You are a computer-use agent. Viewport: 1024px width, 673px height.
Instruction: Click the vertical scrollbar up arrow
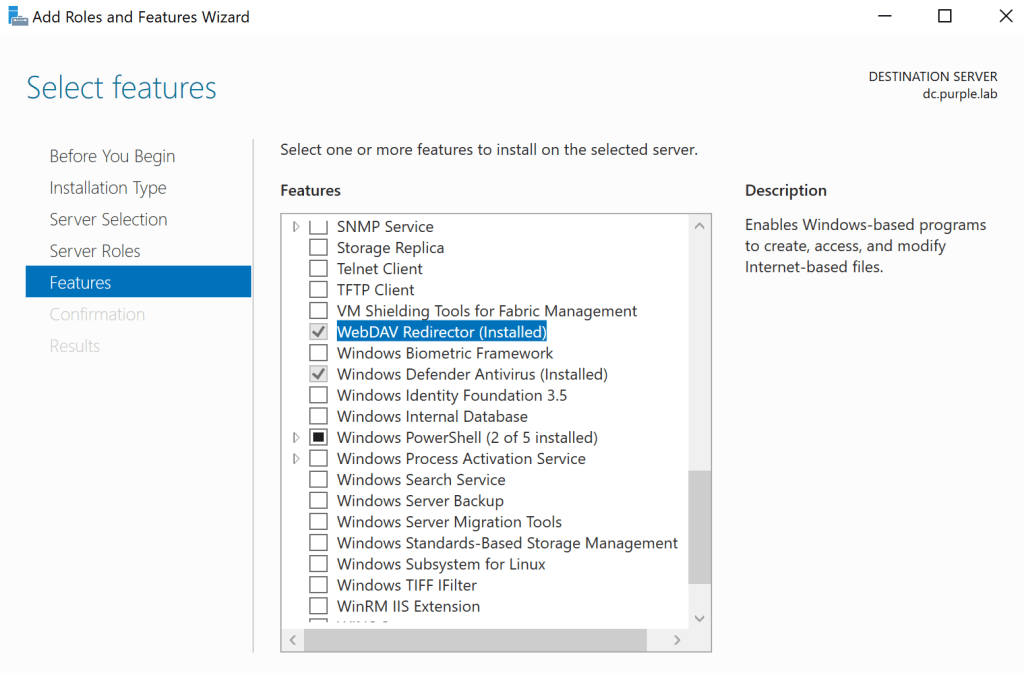pos(700,227)
